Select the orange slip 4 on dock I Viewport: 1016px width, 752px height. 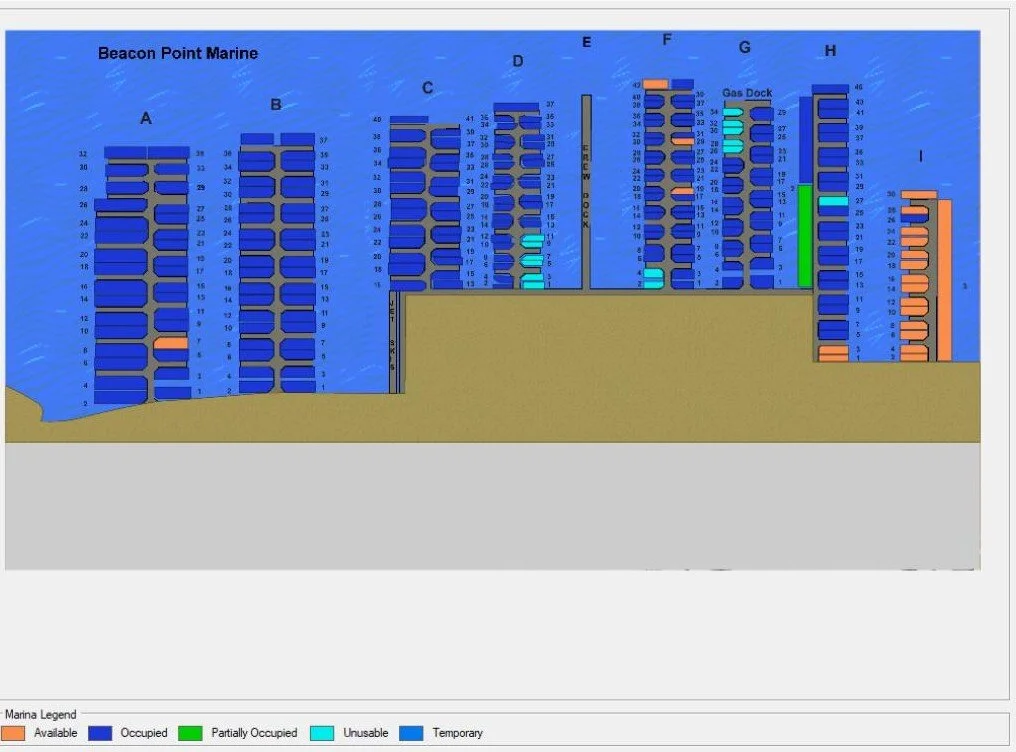click(914, 349)
